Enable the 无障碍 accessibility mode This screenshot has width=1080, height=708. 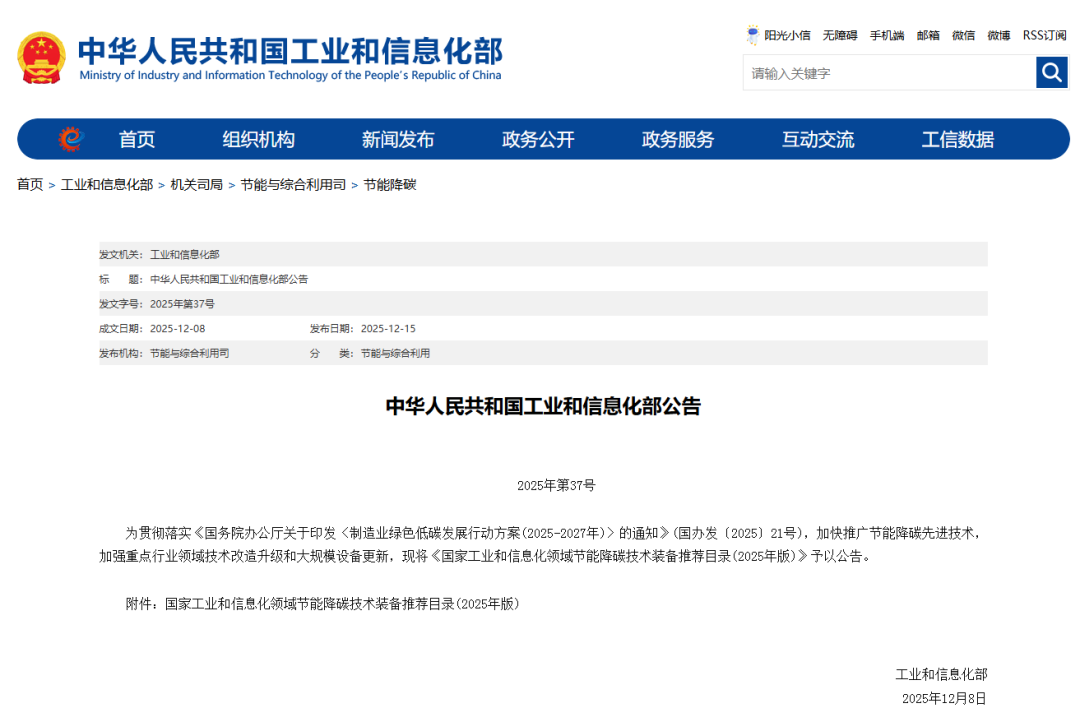(x=840, y=35)
